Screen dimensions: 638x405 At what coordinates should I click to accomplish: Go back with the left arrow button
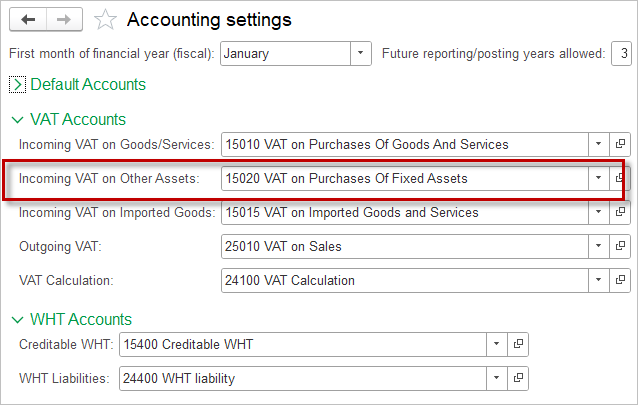click(28, 19)
